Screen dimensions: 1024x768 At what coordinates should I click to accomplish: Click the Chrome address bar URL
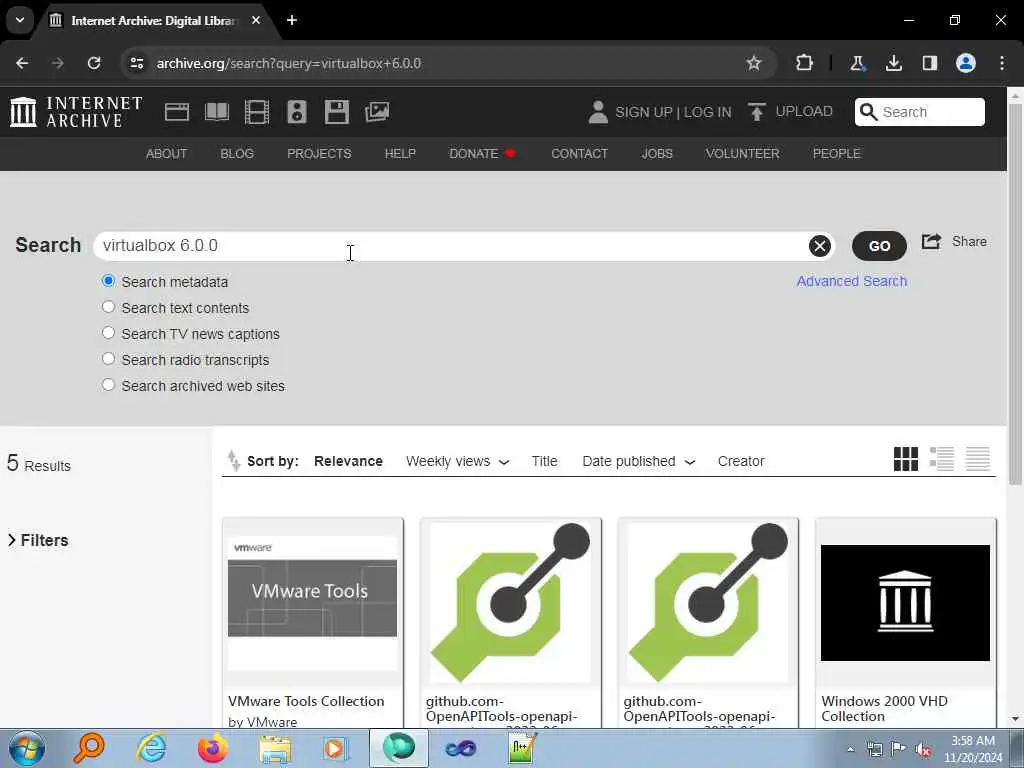pos(289,63)
